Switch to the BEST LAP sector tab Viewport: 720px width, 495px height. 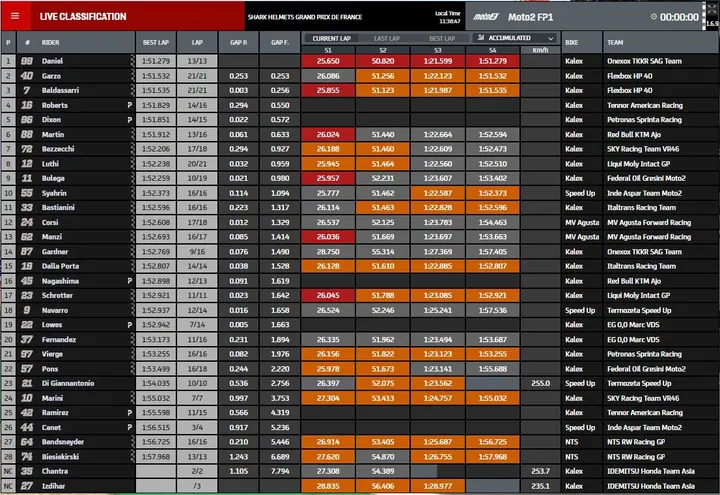442,39
